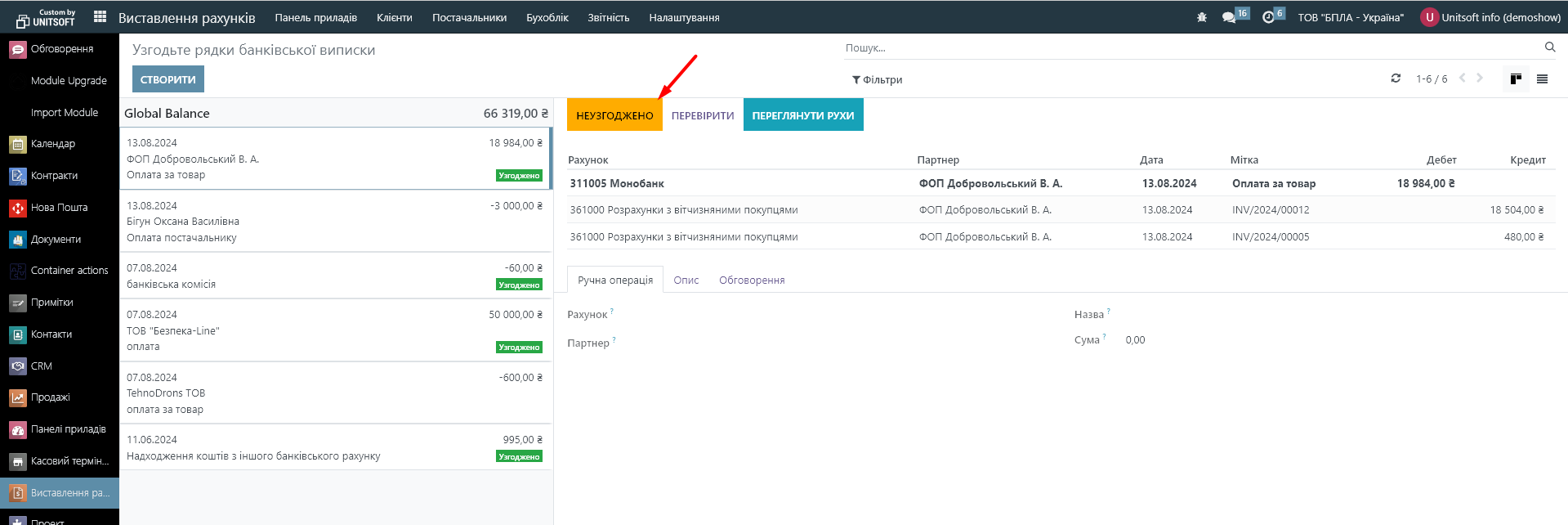Open ТОВ "БПЛА - Україна" company switcher
Image resolution: width=1568 pixels, height=525 pixels.
[x=1351, y=17]
